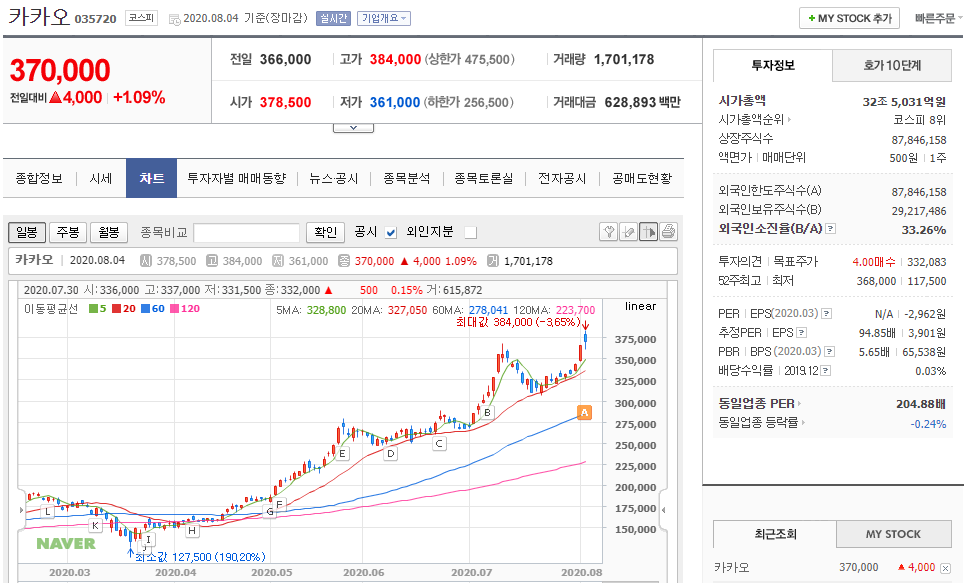
Task: Select the pencil drawing tool icon
Action: tap(629, 232)
